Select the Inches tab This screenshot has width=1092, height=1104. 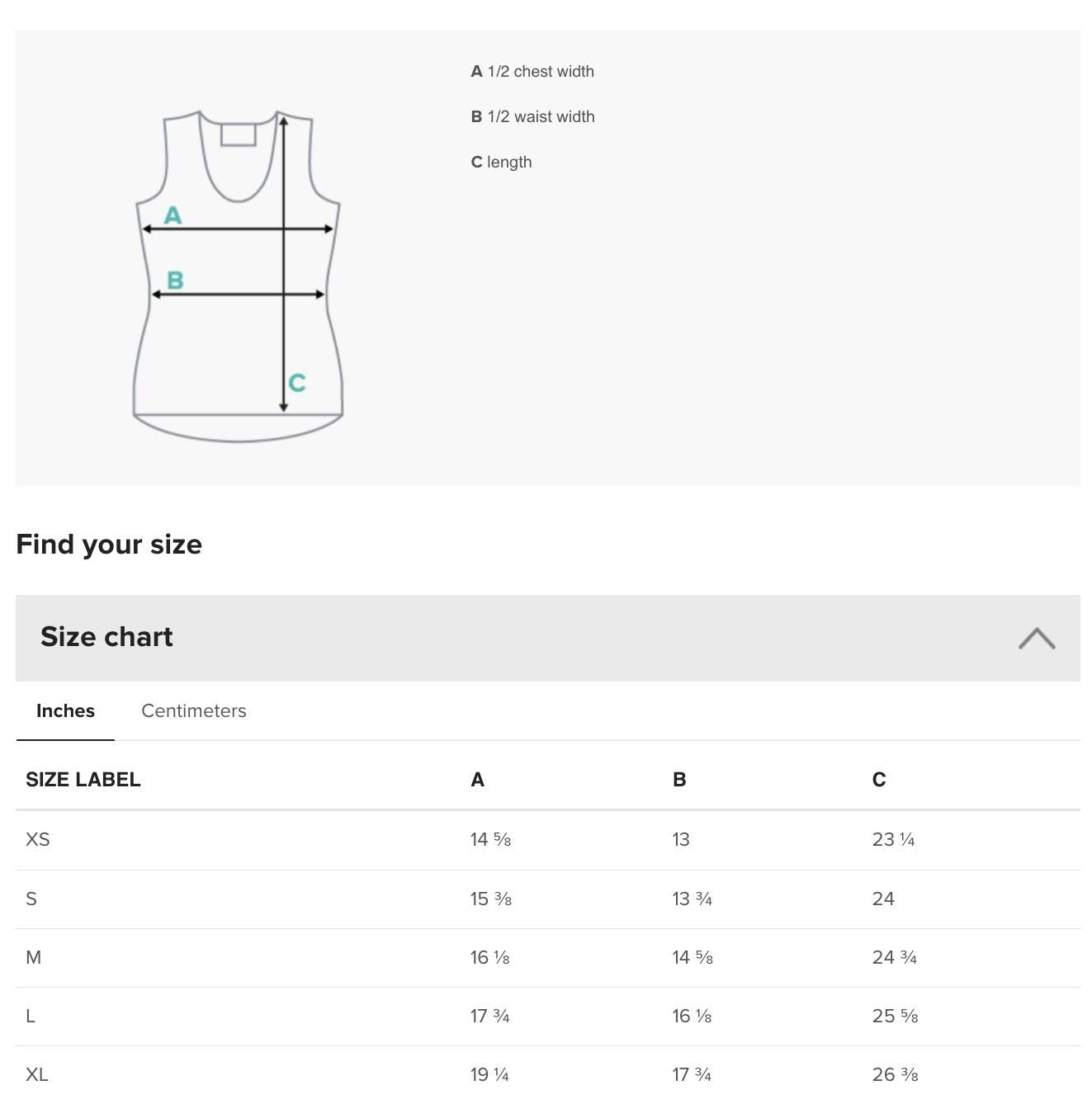click(x=64, y=710)
